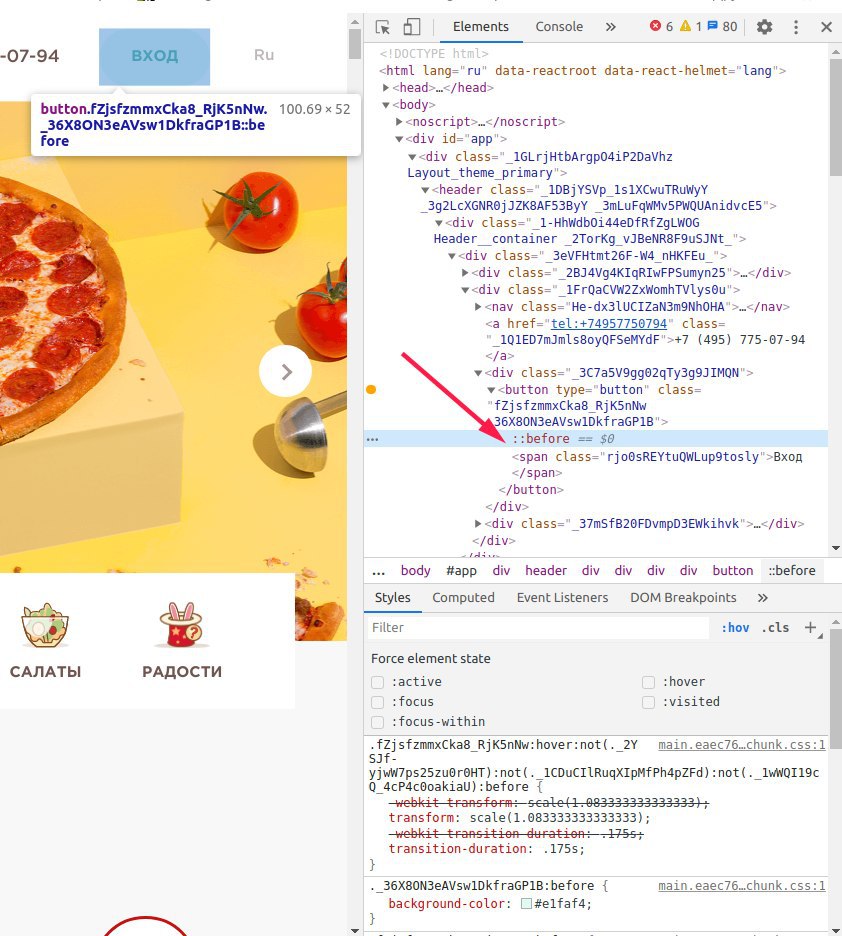Select ::before in the breadcrumb bar
The image size is (842, 936).
792,571
